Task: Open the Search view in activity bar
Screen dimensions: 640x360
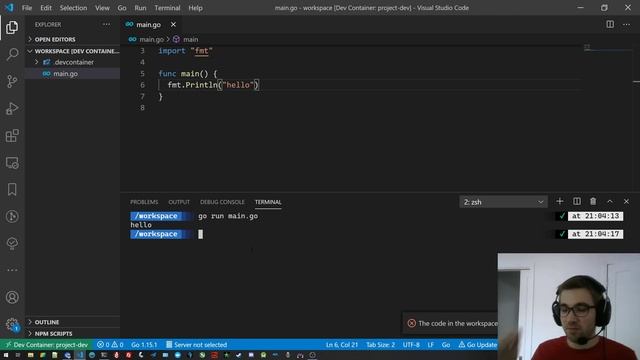Action: (12, 54)
